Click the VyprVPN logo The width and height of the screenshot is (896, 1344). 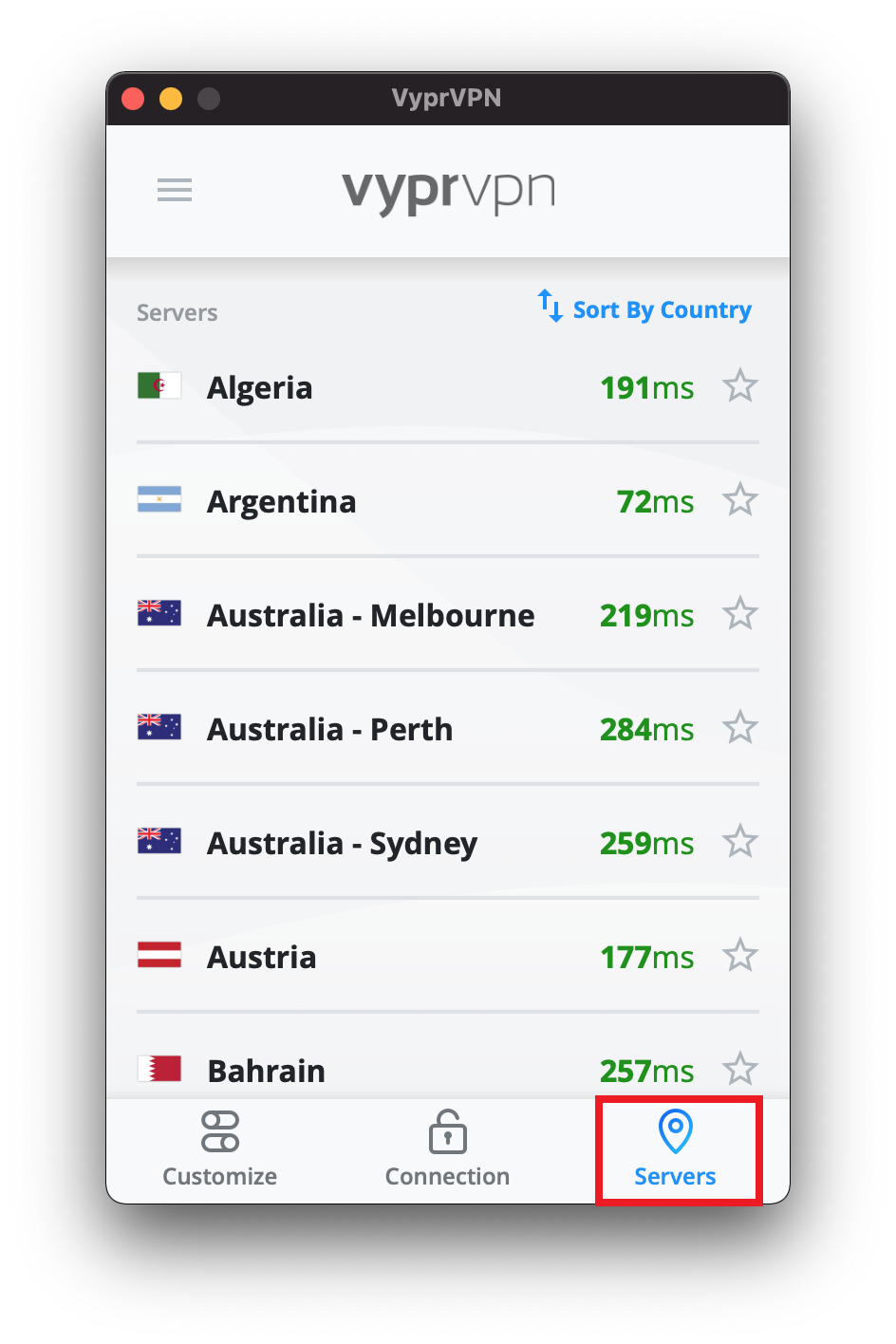tap(447, 190)
